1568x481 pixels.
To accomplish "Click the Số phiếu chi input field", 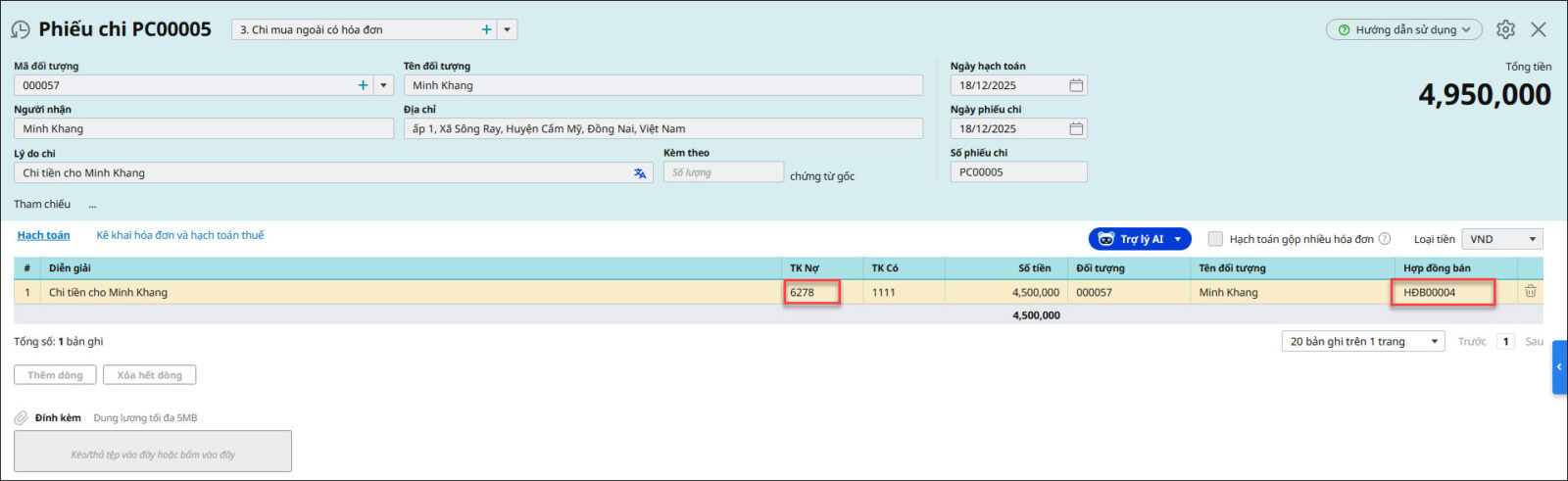I will click(x=1017, y=172).
